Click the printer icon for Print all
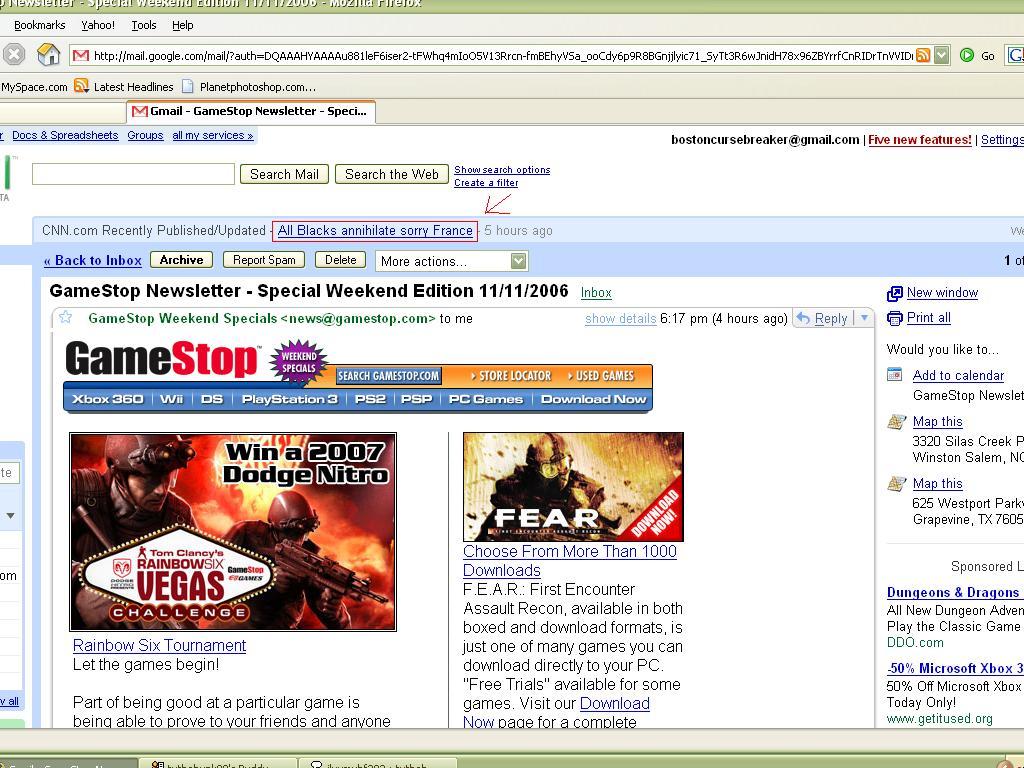The image size is (1024, 768). [x=895, y=318]
